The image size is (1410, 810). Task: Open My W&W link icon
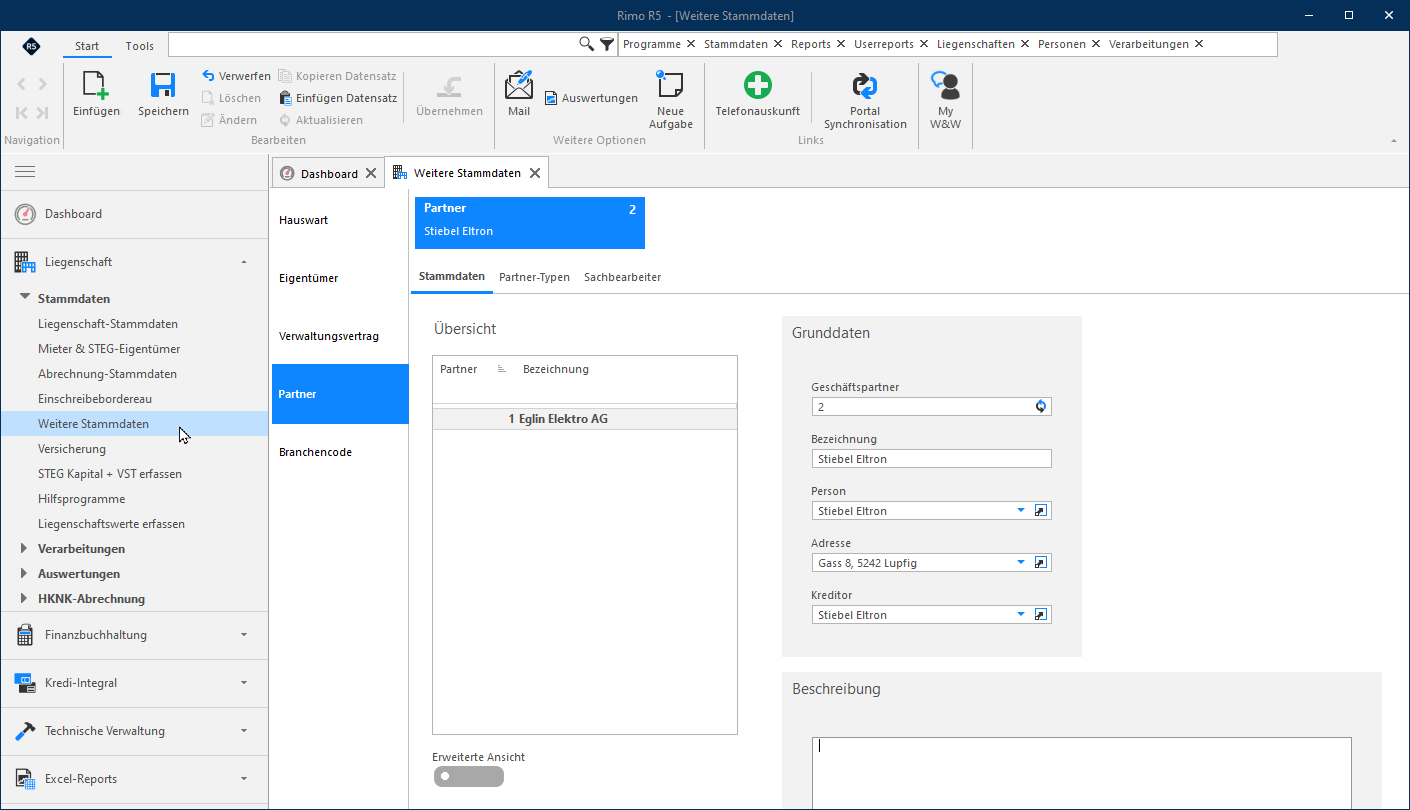(x=945, y=86)
